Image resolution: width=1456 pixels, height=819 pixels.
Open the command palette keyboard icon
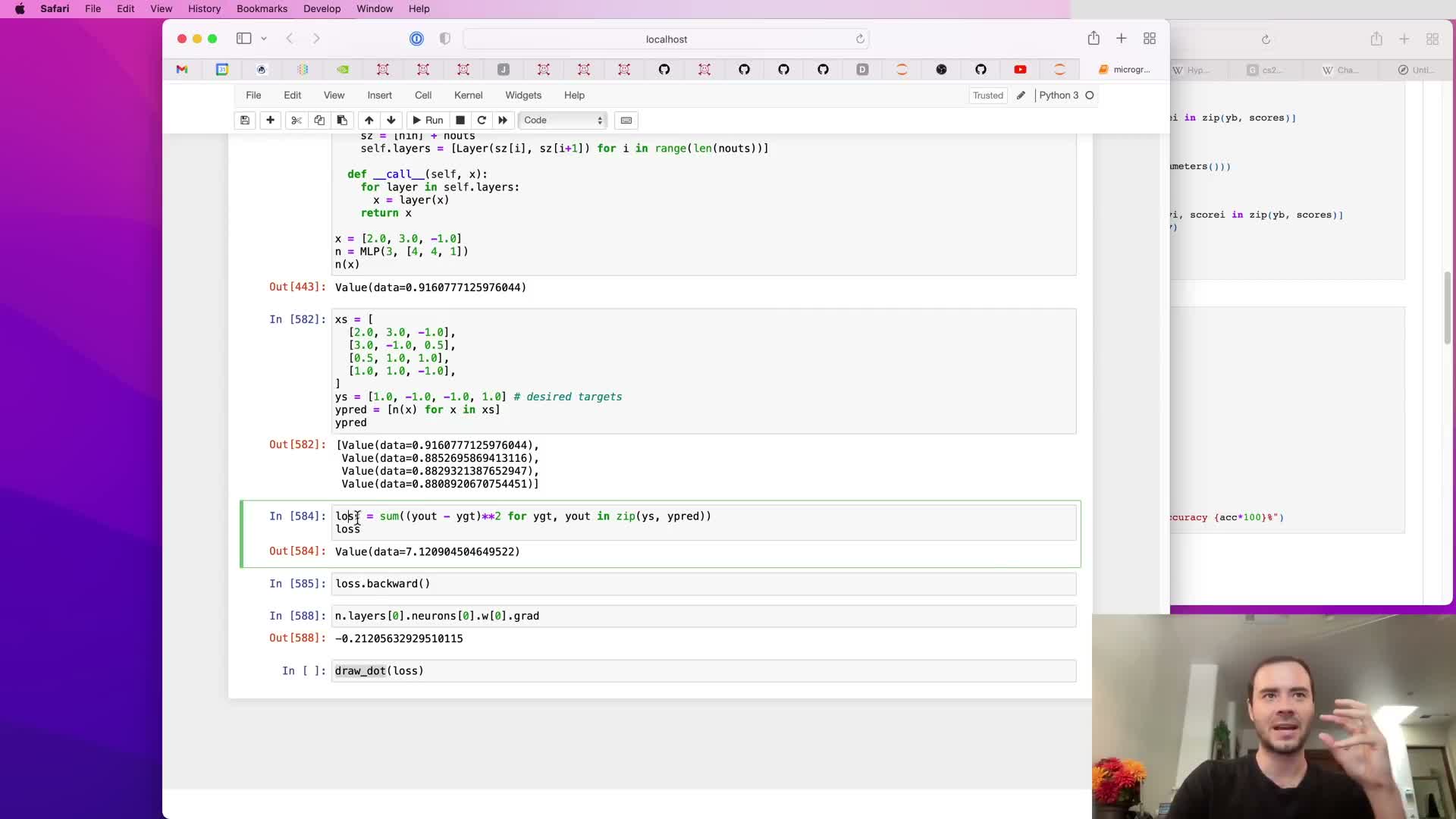[x=626, y=120]
